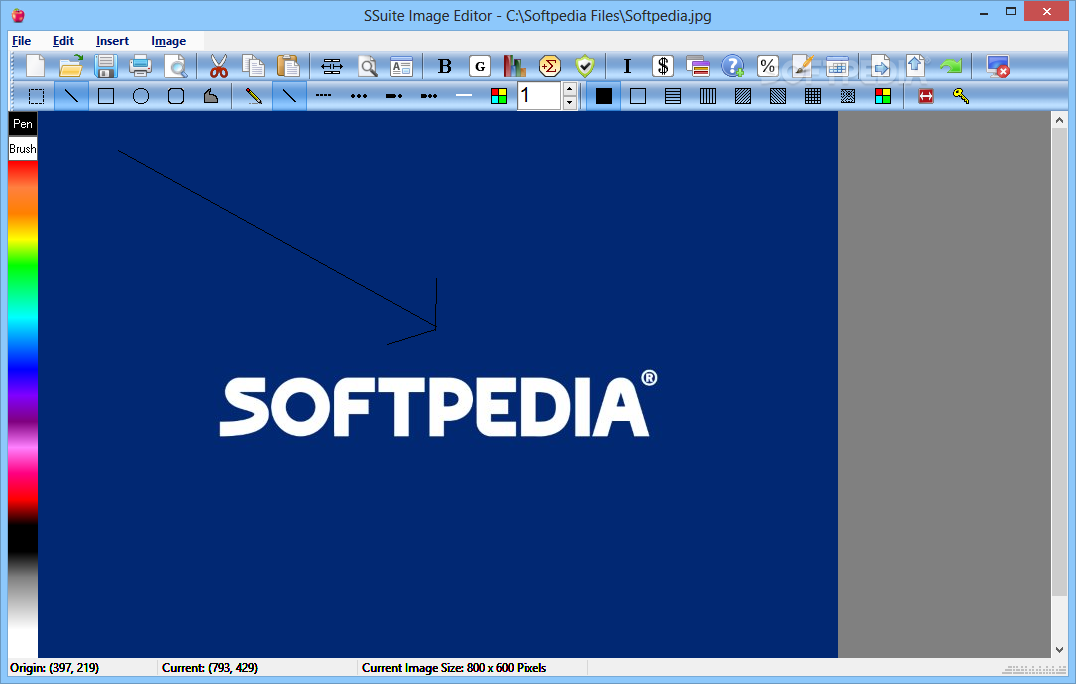Click the blue question mark help icon
1076x684 pixels.
tap(733, 67)
